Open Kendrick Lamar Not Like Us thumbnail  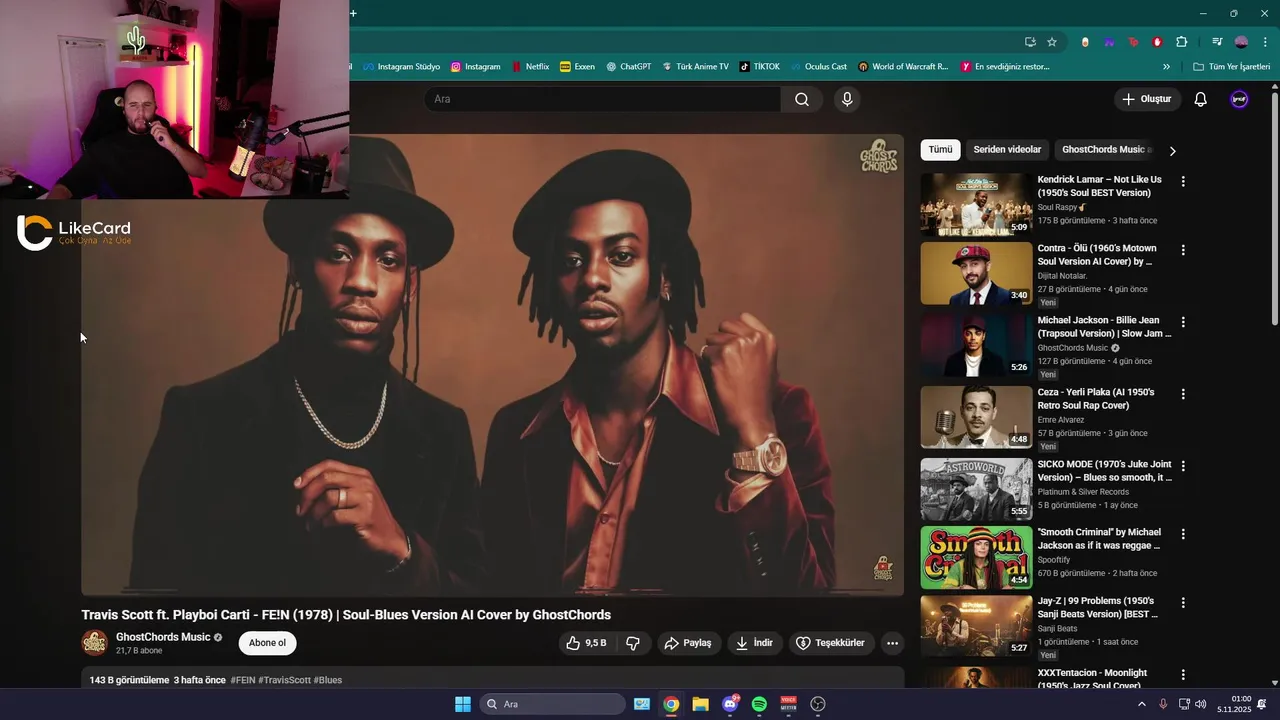976,205
